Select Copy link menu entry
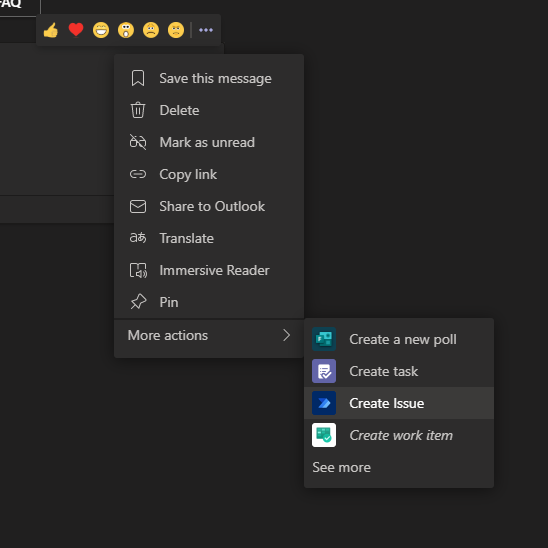The width and height of the screenshot is (548, 548). point(209,174)
